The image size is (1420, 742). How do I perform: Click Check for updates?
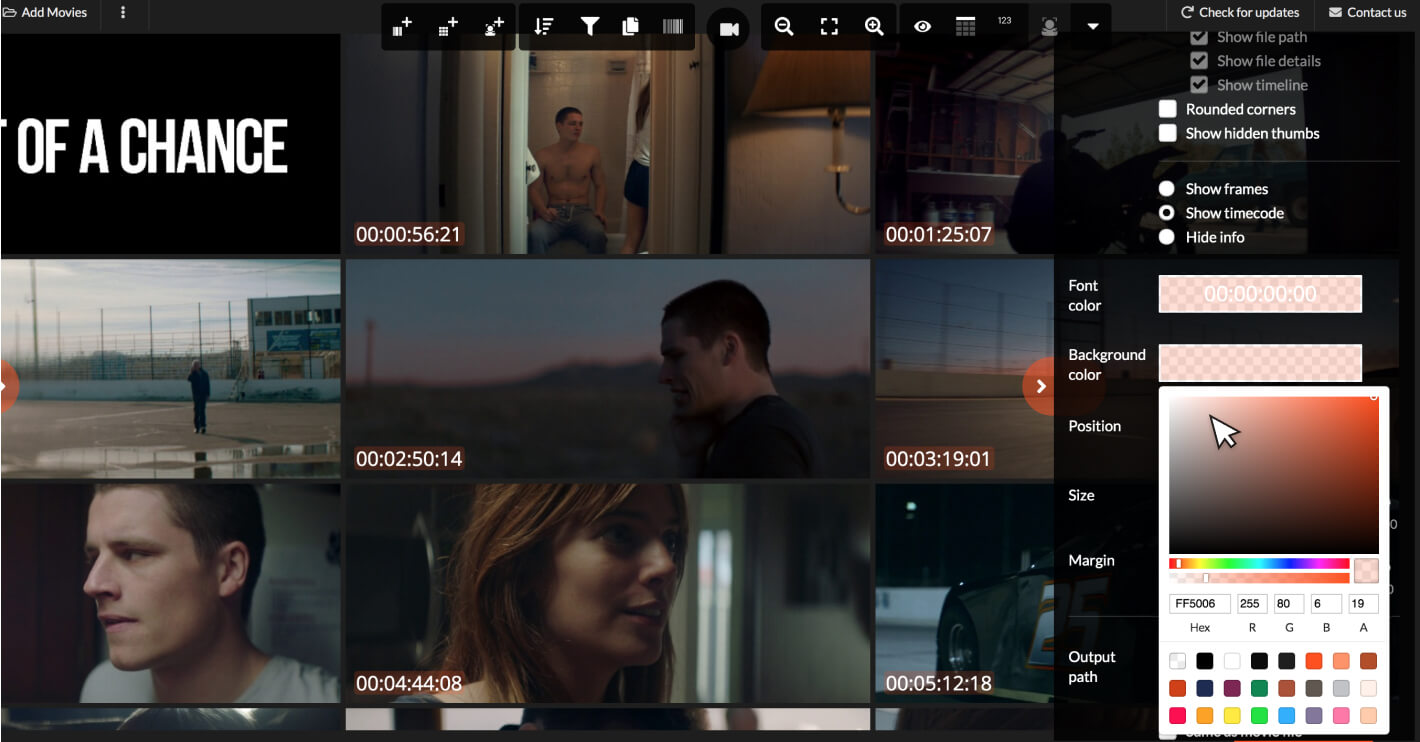pyautogui.click(x=1240, y=12)
